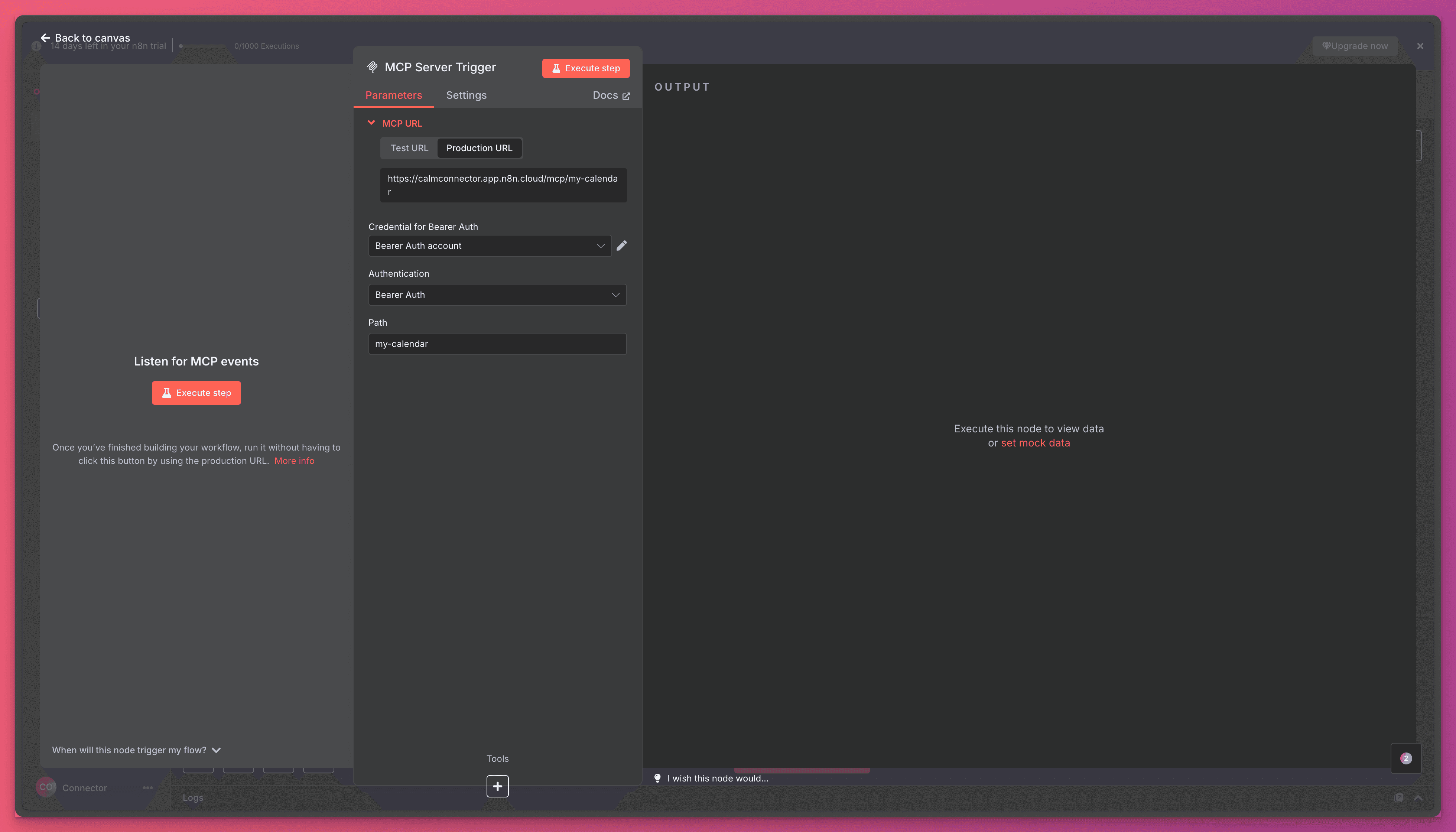Go back using the Back to canvas arrow
The image size is (1456, 832).
[x=45, y=38]
